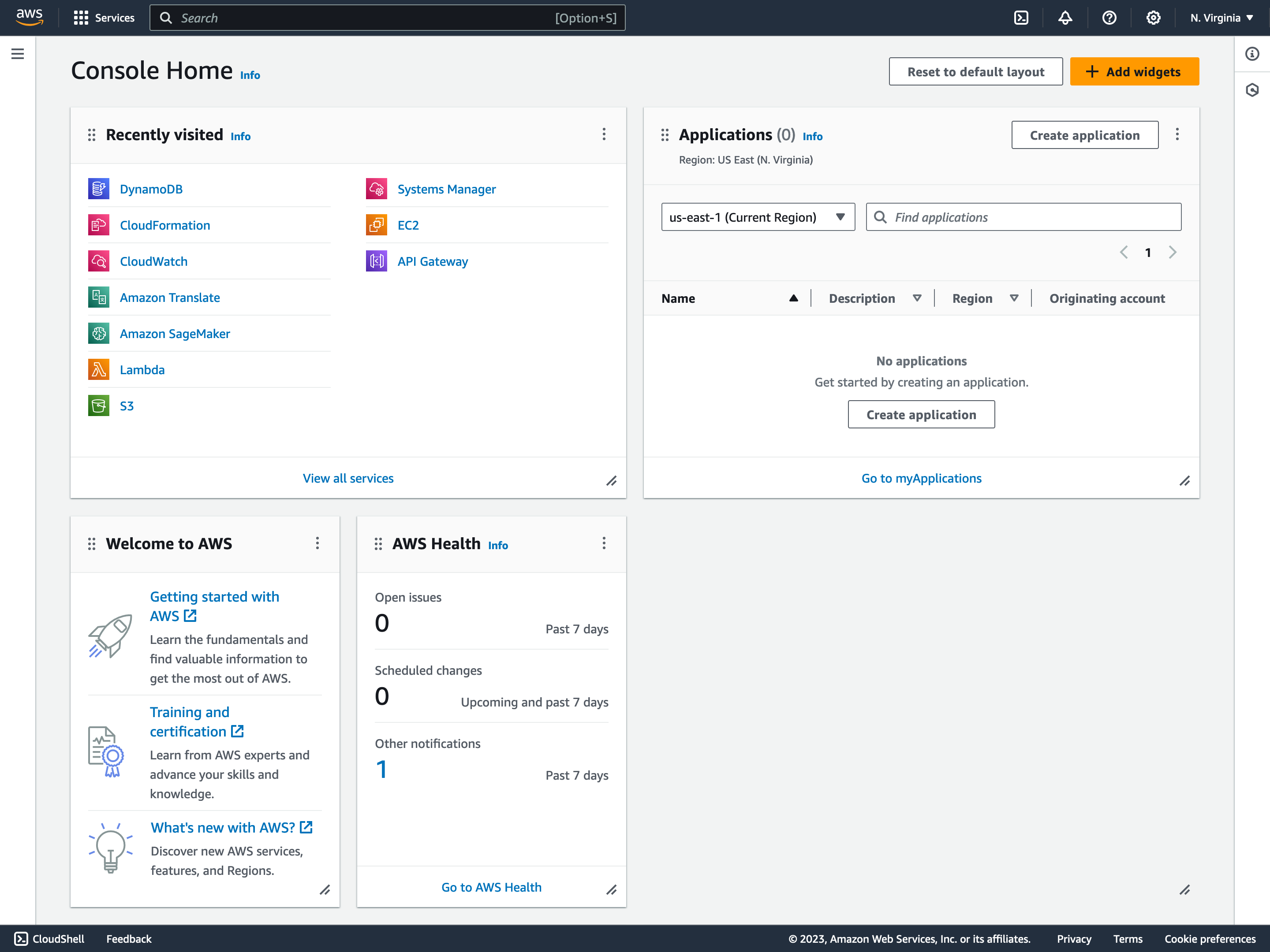Screen dimensions: 1270x952
Task: Click the Lambda service icon
Action: point(99,369)
